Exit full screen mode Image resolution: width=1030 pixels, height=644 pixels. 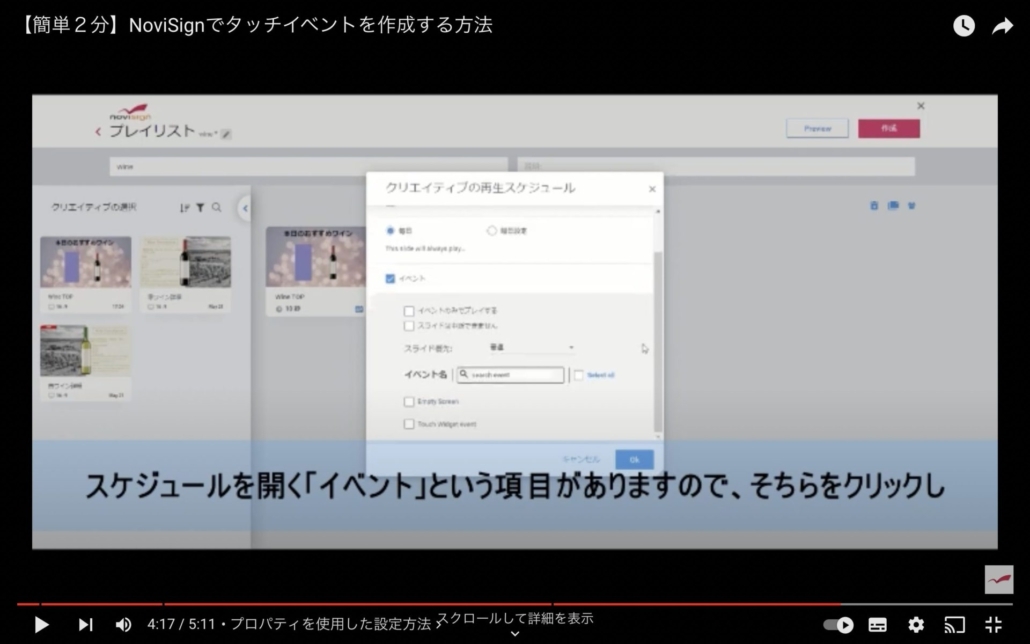click(993, 624)
